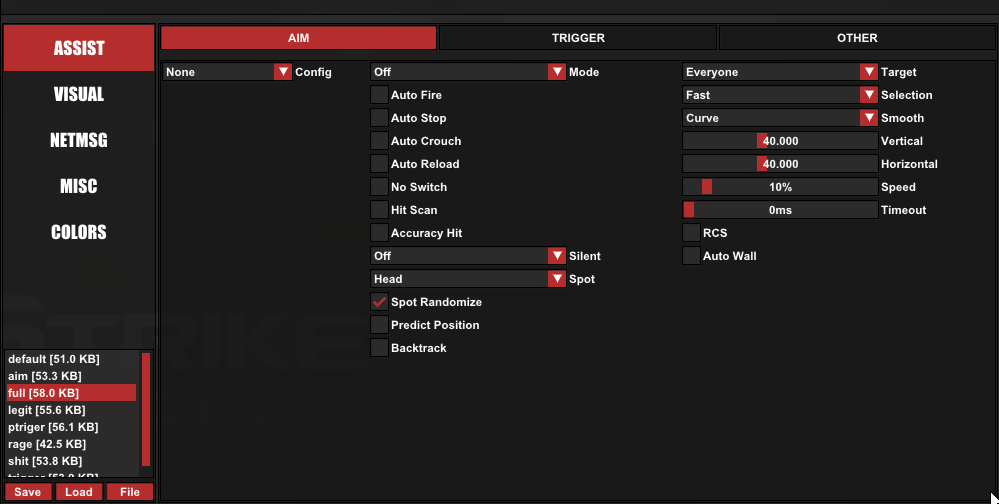
Task: Enable the Backtrack checkbox
Action: click(x=380, y=348)
